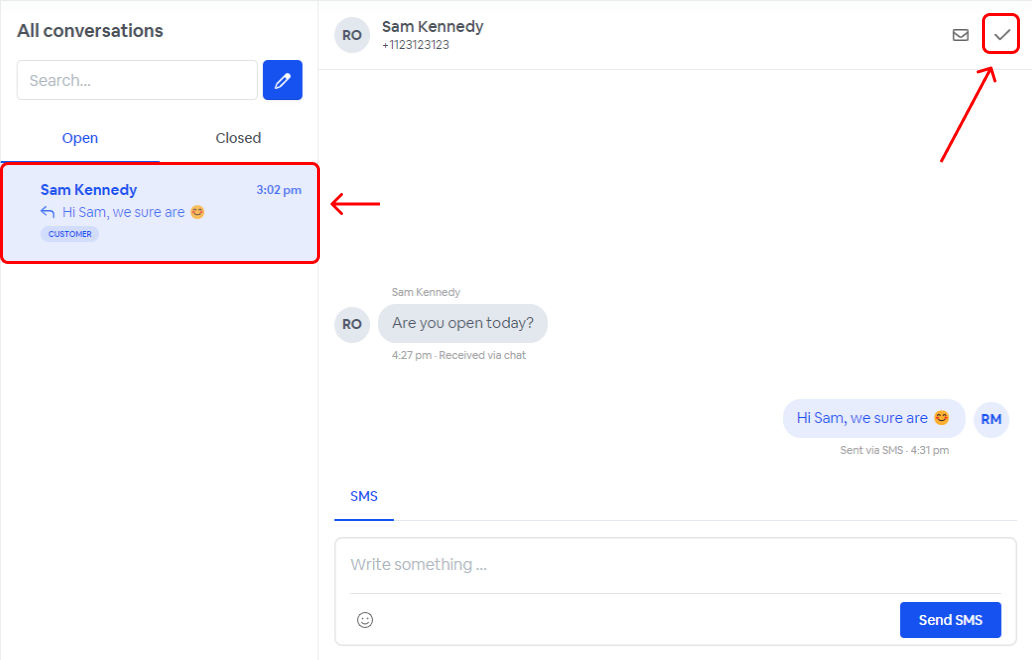
Task: Click the RM agent avatar
Action: (x=991, y=419)
